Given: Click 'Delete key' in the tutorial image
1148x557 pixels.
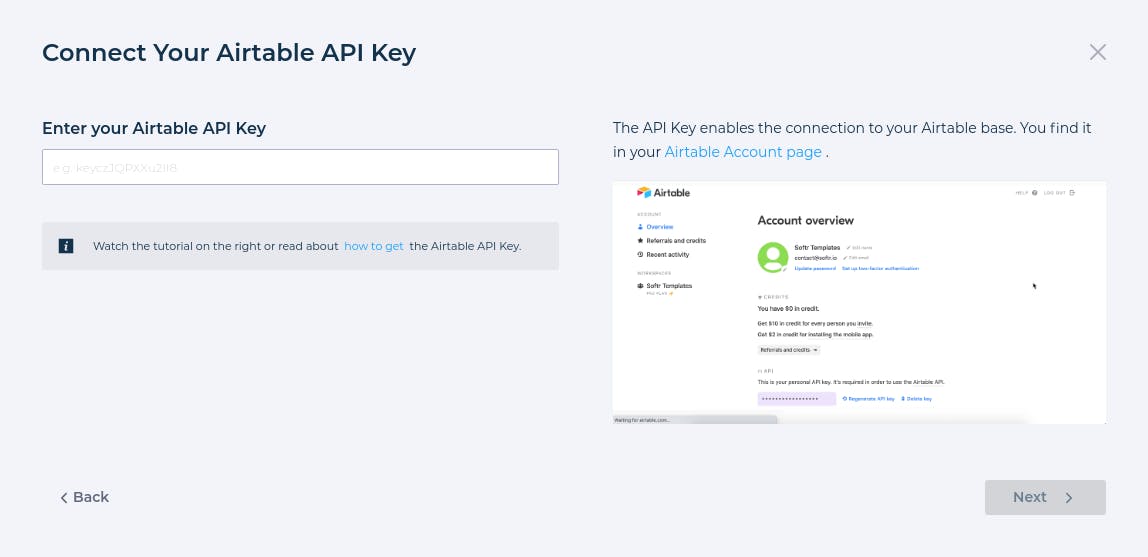Looking at the screenshot, I should 917,399.
